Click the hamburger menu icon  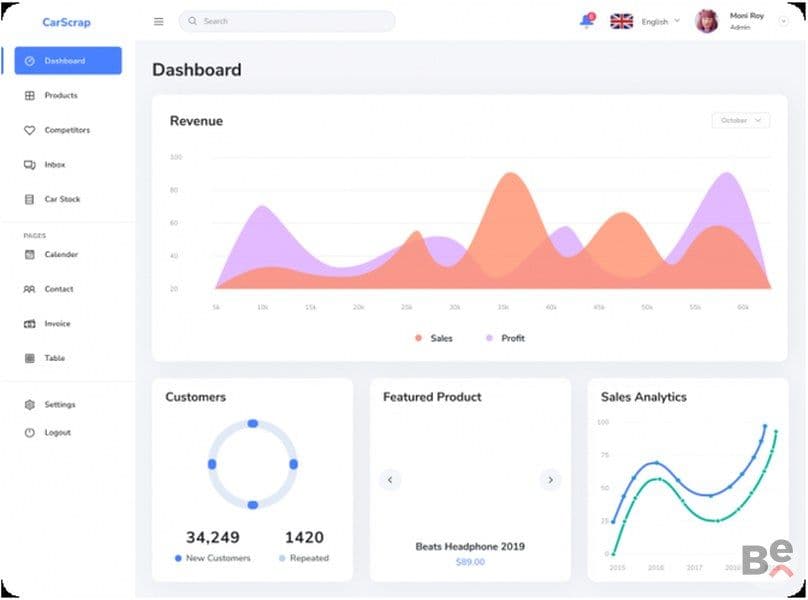tap(159, 22)
